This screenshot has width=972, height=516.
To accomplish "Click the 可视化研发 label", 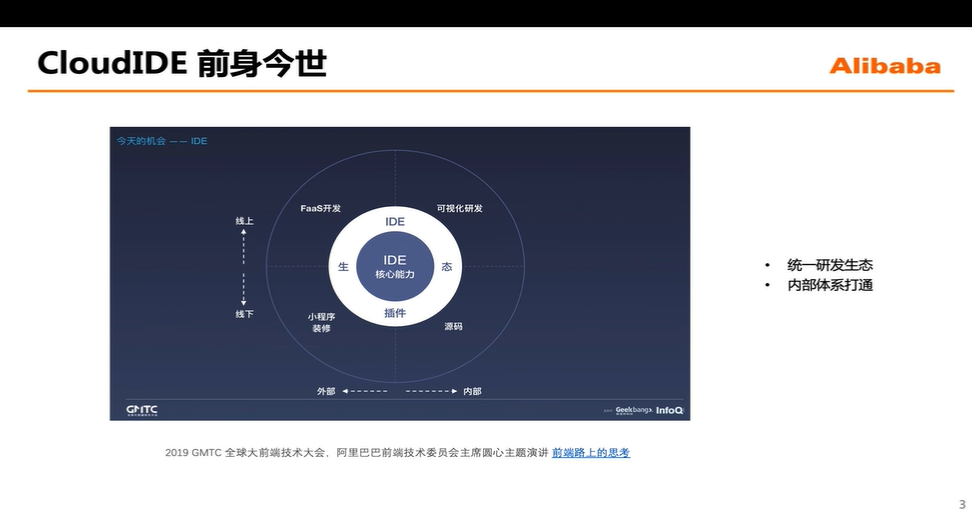I will (x=459, y=208).
